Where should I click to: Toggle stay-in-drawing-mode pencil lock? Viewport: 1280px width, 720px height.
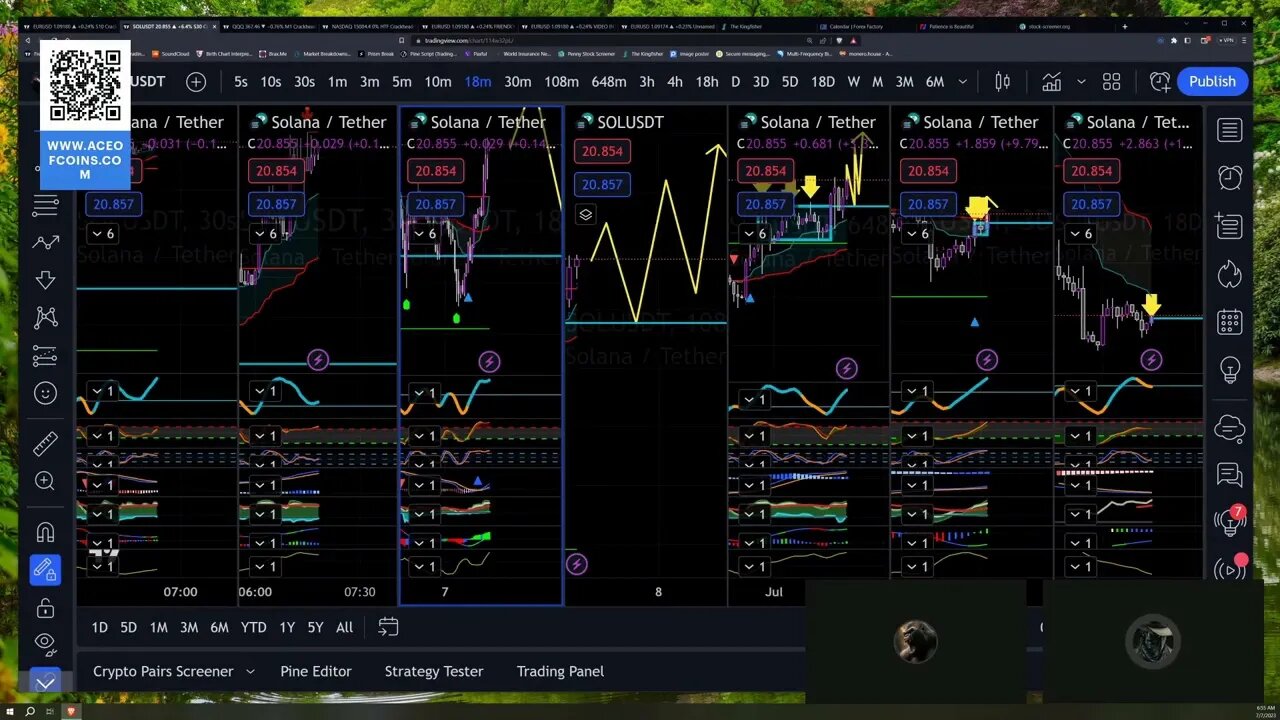pyautogui.click(x=45, y=570)
